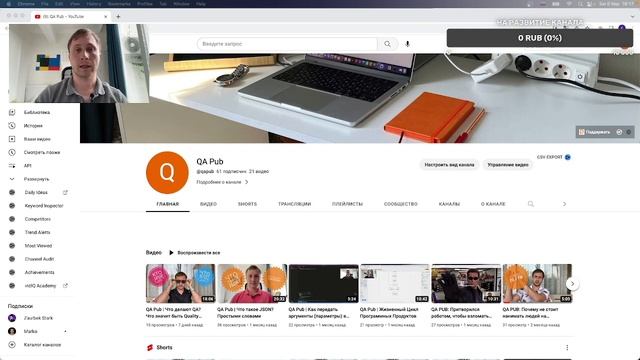
Task: Open video title 'Что делают QA?'
Action: [173, 313]
